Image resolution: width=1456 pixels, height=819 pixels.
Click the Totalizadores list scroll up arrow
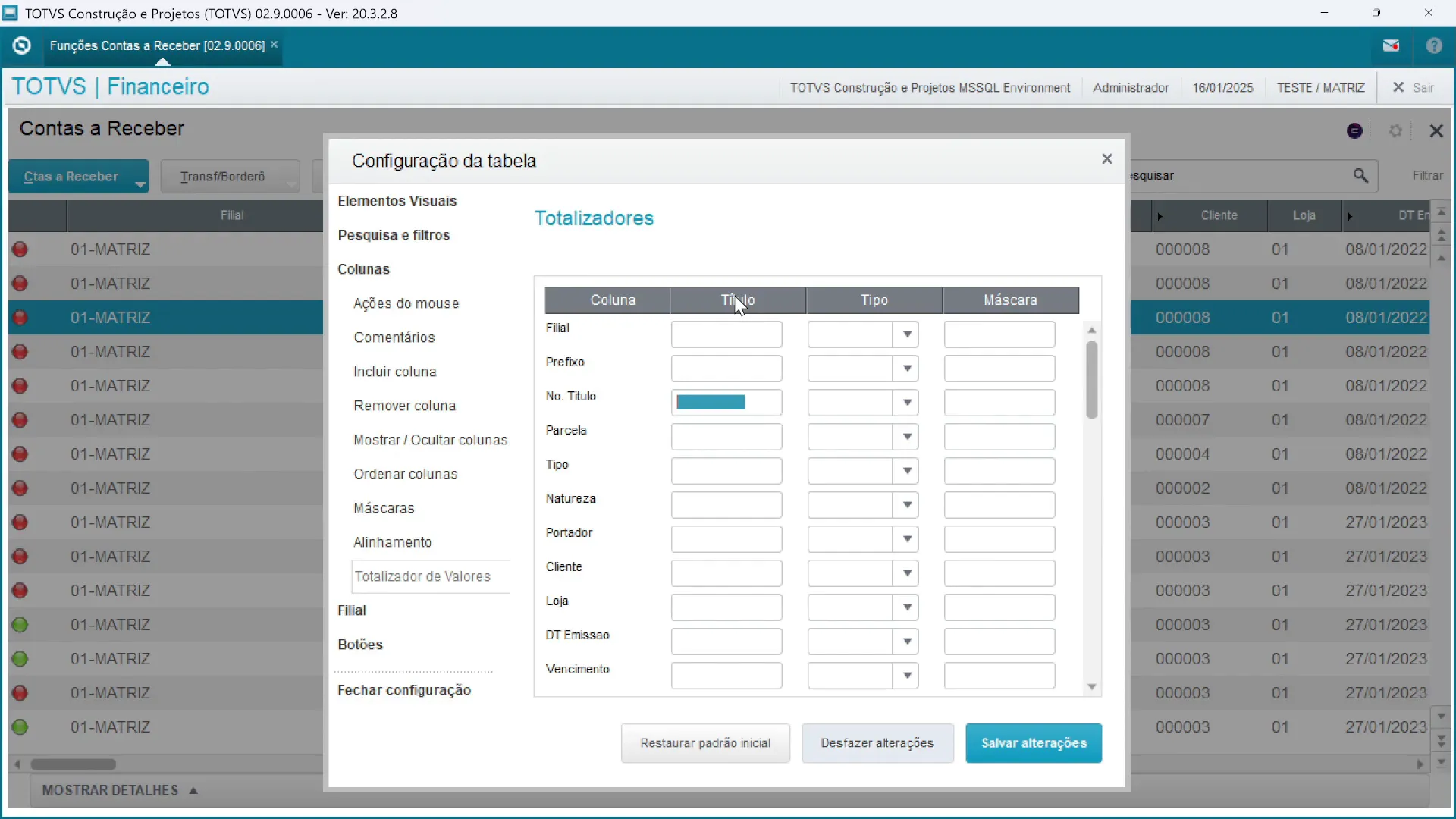(x=1092, y=330)
